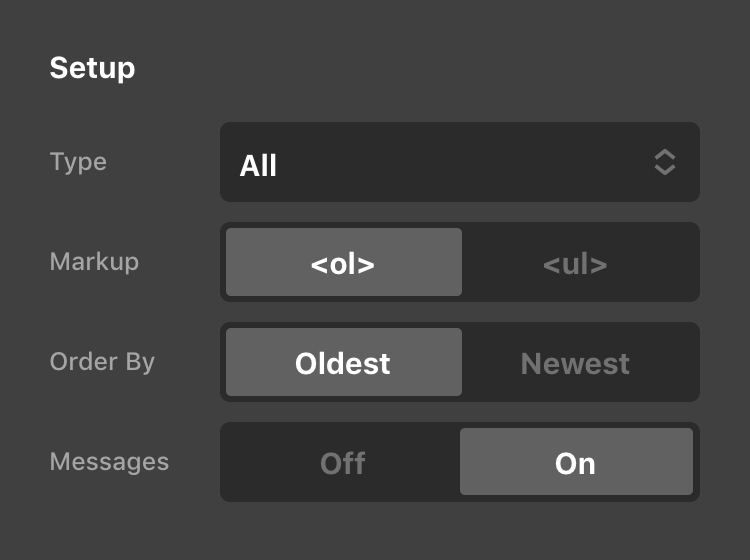Select the <ul> markup option
The image size is (750, 560).
tap(575, 263)
